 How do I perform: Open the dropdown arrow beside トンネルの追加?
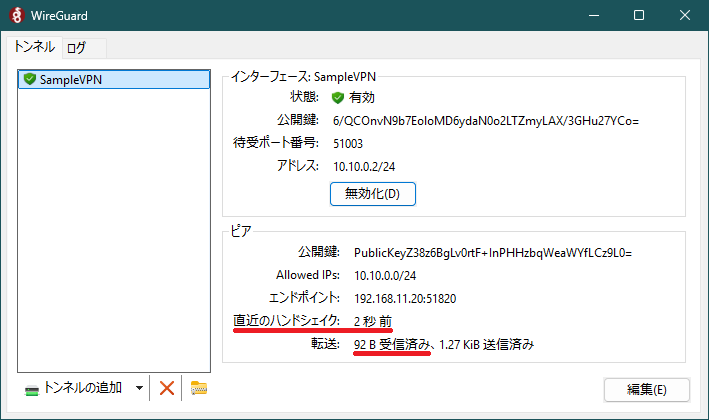pyautogui.click(x=139, y=388)
